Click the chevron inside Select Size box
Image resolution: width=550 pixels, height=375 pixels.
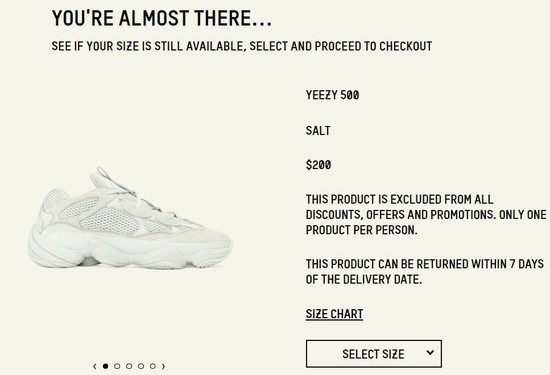click(x=430, y=353)
